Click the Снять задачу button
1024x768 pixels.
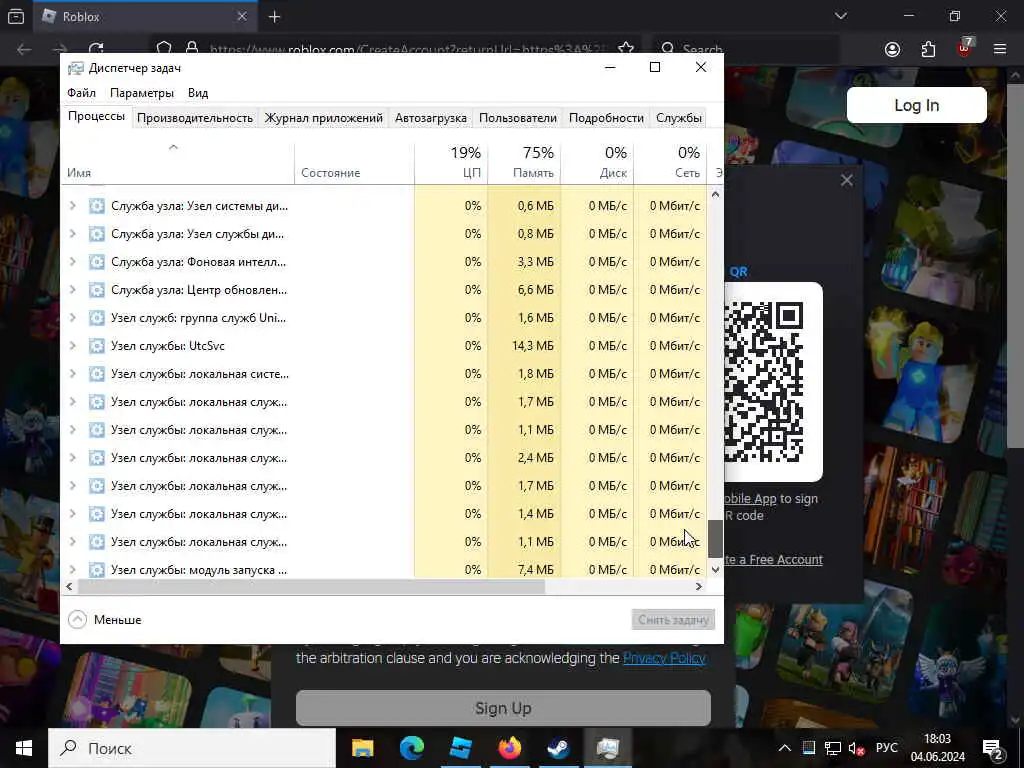tap(673, 620)
